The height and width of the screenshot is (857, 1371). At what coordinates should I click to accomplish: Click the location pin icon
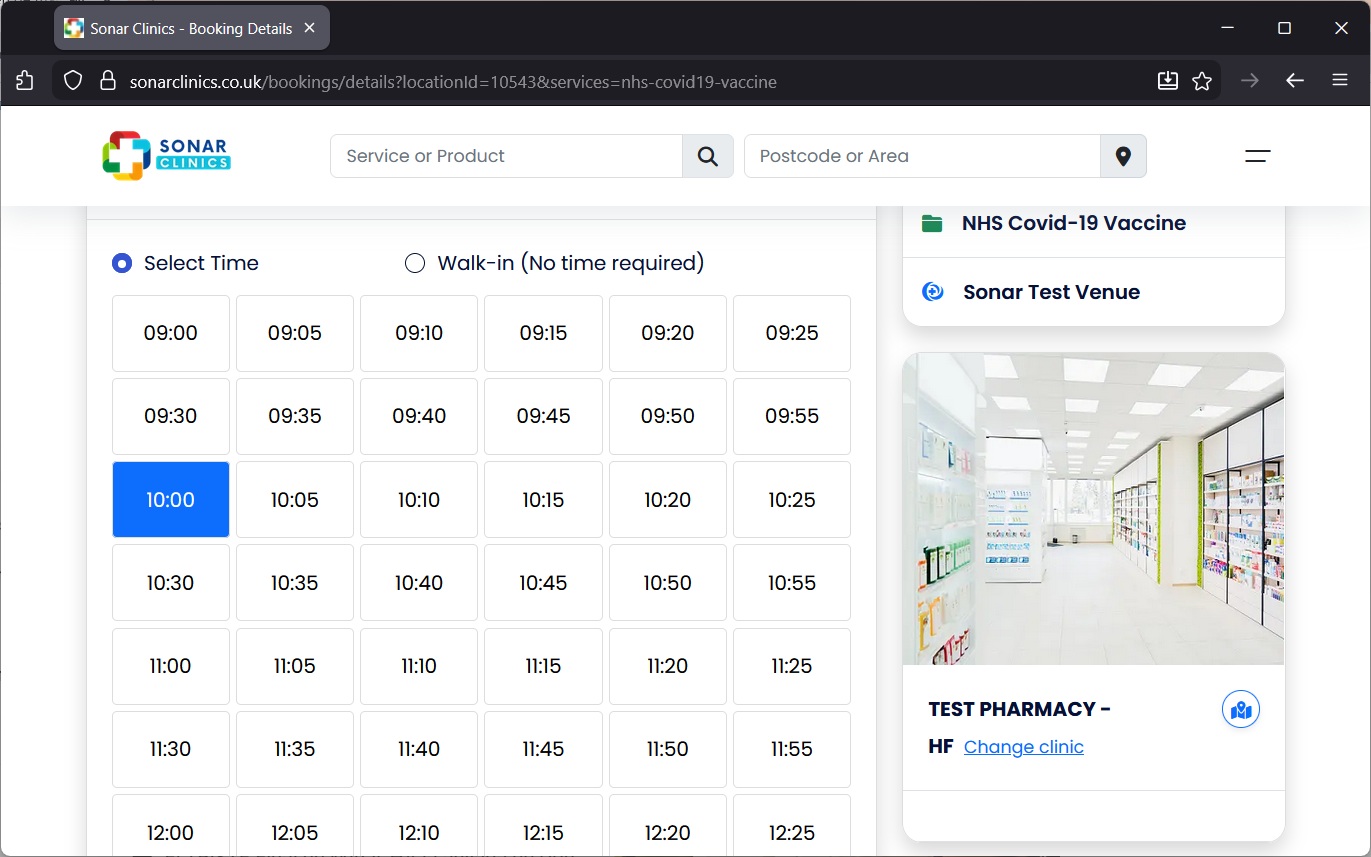pyautogui.click(x=1123, y=156)
